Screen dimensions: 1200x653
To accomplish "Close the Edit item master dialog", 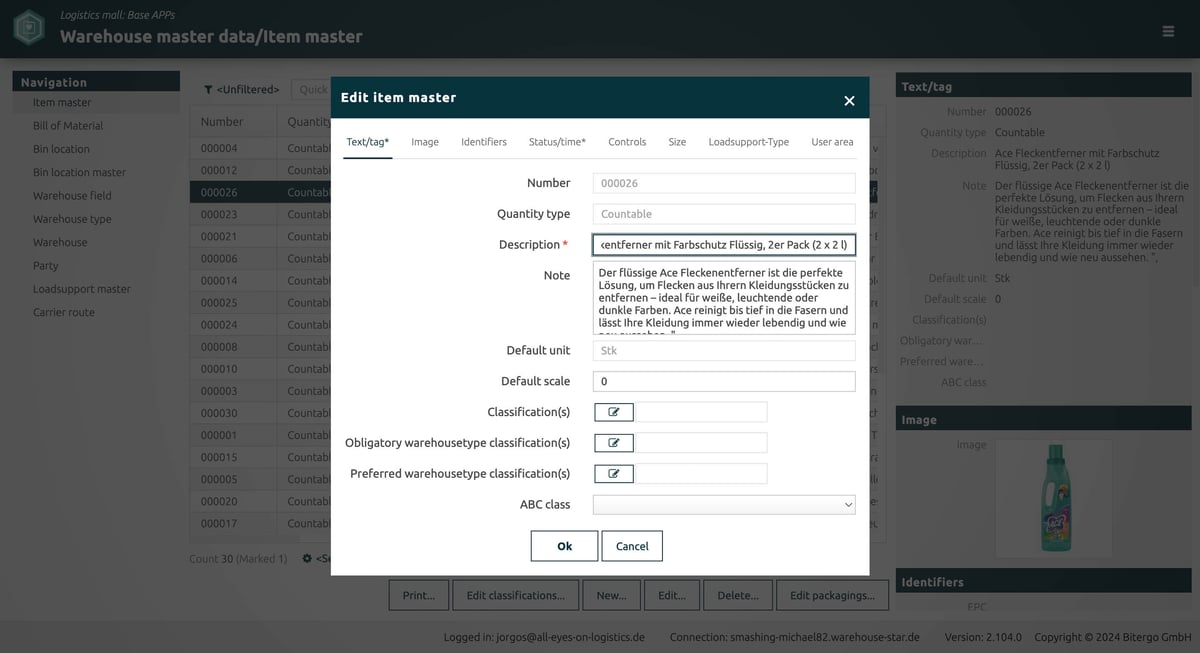I will click(849, 100).
